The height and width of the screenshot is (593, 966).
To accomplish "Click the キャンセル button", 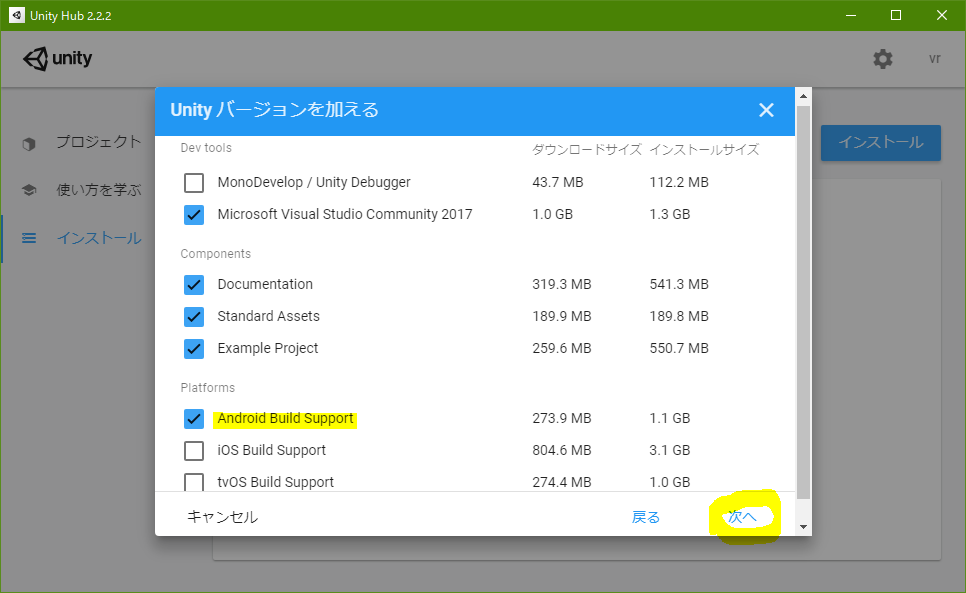I will click(222, 517).
